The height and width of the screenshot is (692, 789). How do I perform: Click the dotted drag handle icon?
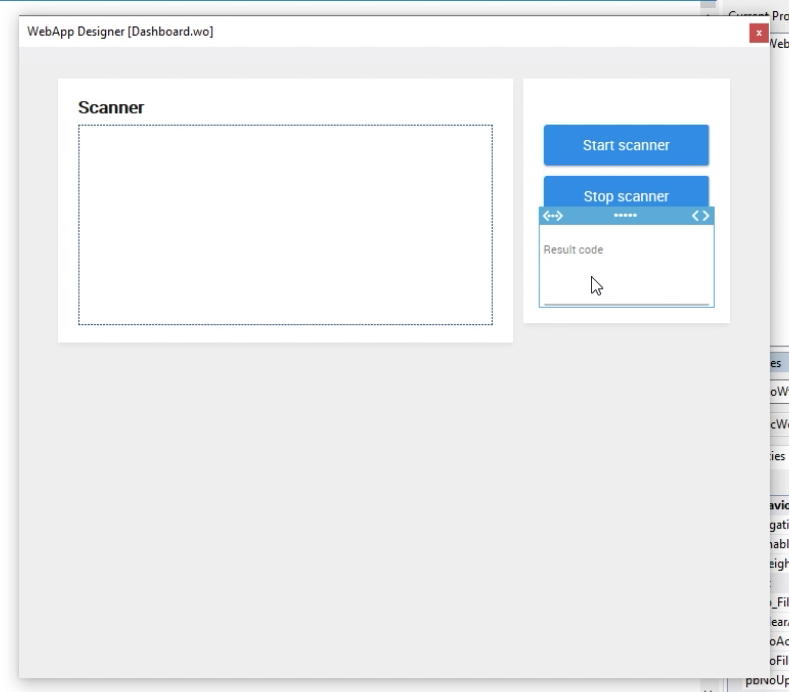[625, 216]
